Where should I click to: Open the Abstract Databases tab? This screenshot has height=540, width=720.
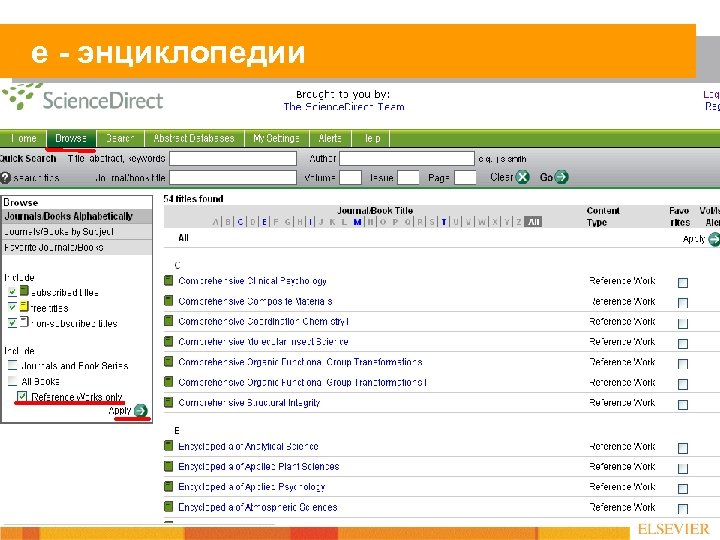click(194, 138)
